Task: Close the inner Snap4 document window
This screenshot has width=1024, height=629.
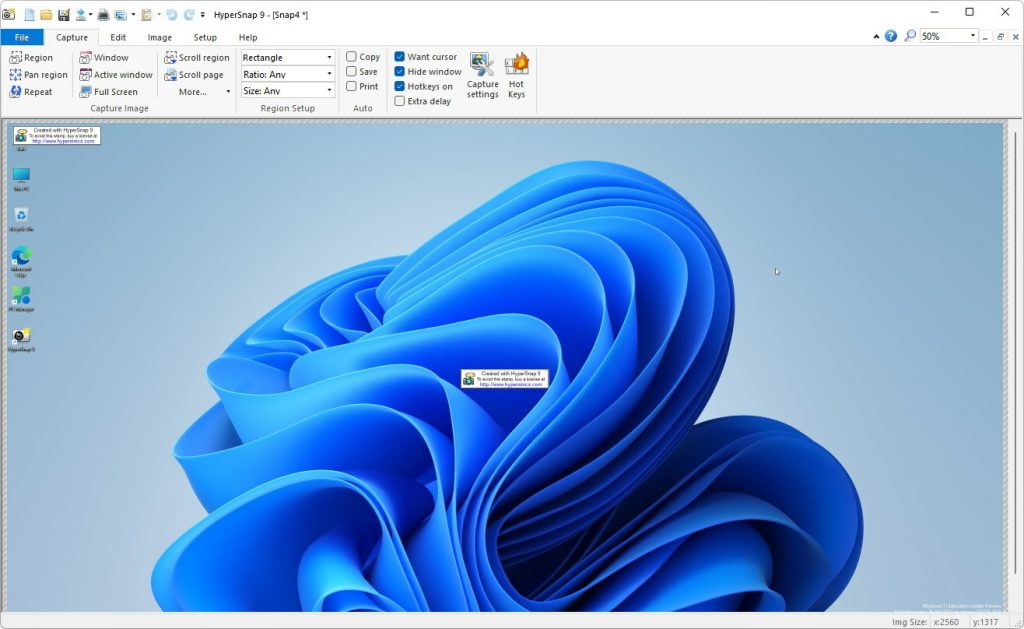Action: pyautogui.click(x=1016, y=37)
